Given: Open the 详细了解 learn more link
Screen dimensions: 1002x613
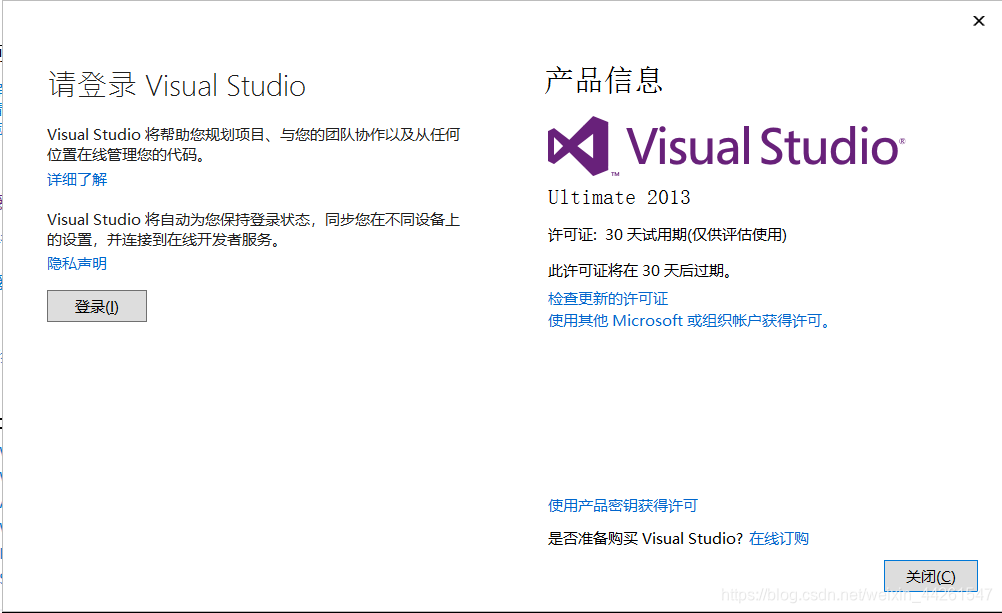Looking at the screenshot, I should (77, 180).
